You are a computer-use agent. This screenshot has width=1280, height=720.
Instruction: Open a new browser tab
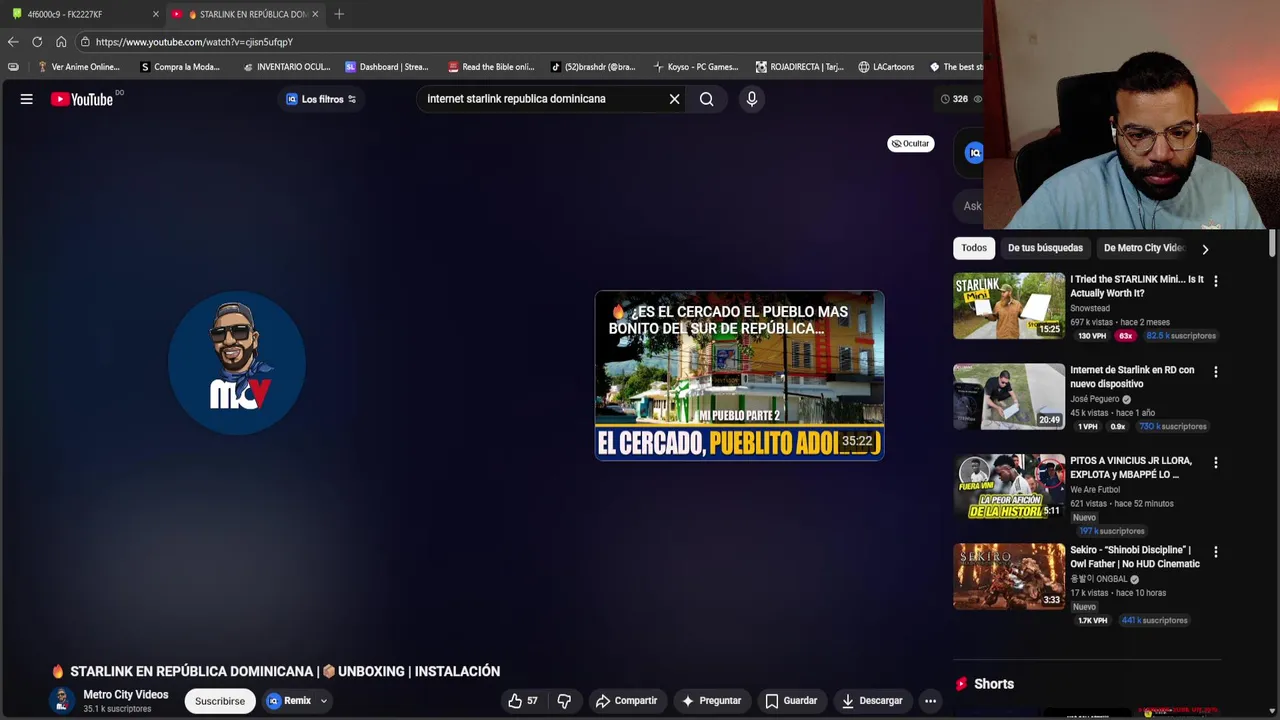pos(339,14)
